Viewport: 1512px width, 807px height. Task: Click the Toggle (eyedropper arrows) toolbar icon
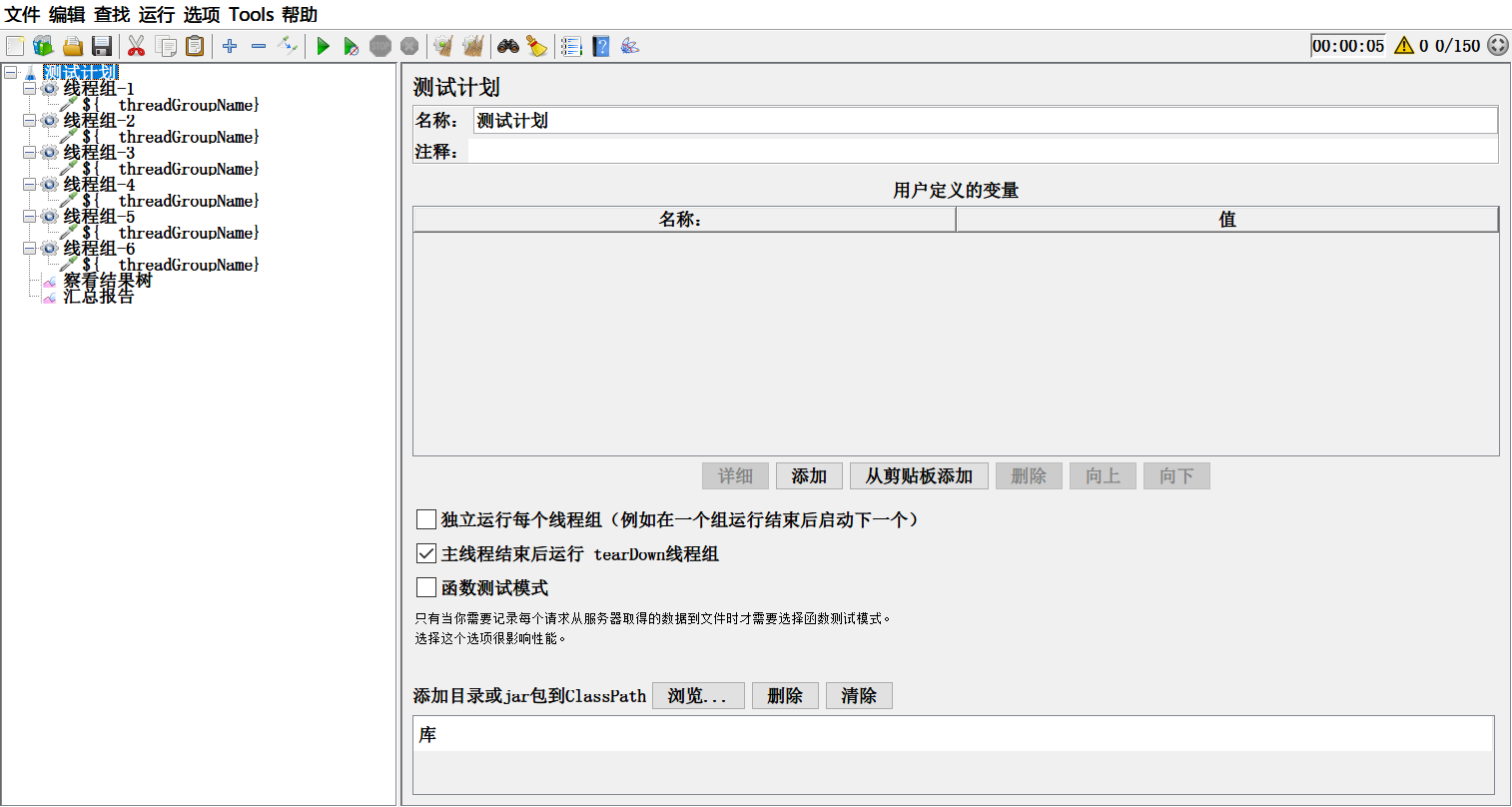coord(288,46)
